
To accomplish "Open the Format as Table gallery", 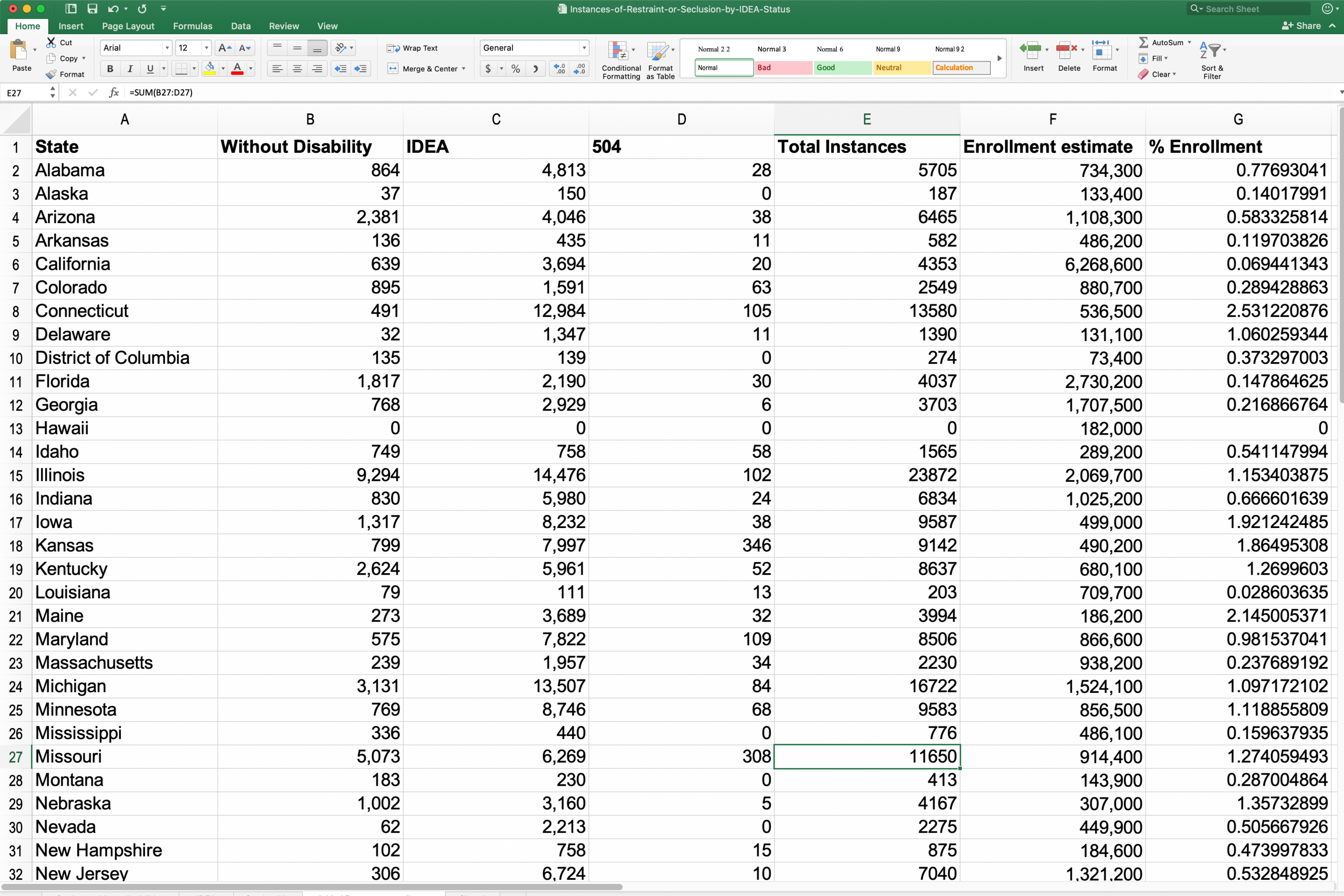I will click(x=659, y=52).
